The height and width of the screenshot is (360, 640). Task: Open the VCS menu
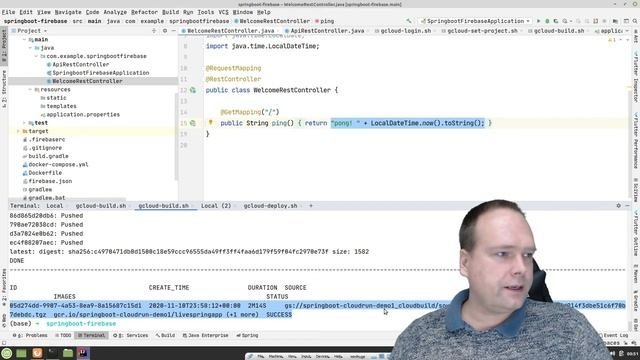click(223, 12)
